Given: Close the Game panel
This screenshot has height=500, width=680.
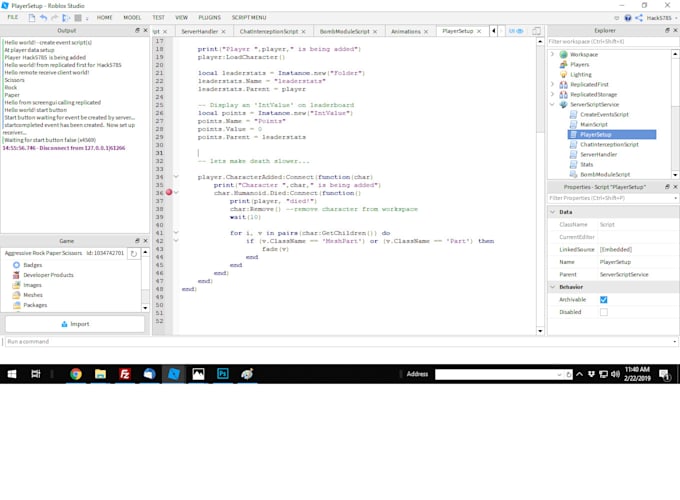Looking at the screenshot, I should pyautogui.click(x=145, y=241).
